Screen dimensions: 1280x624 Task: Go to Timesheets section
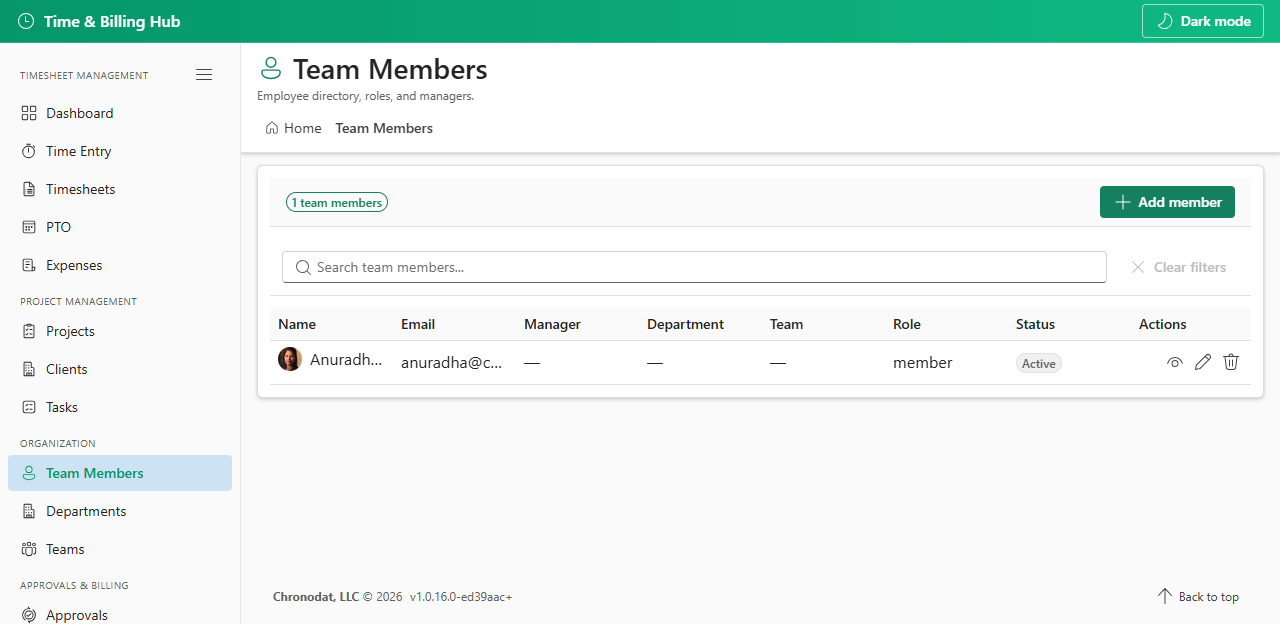pos(120,189)
